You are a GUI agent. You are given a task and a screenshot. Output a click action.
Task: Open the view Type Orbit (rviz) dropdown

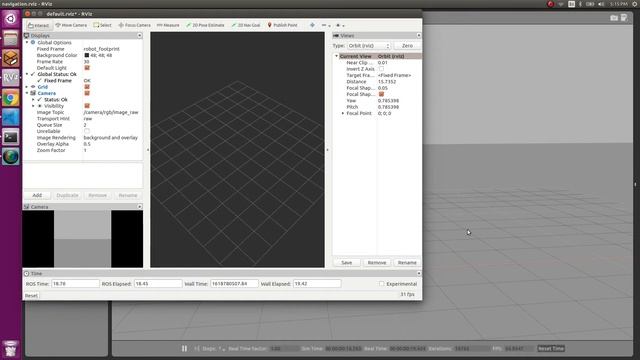tap(369, 46)
